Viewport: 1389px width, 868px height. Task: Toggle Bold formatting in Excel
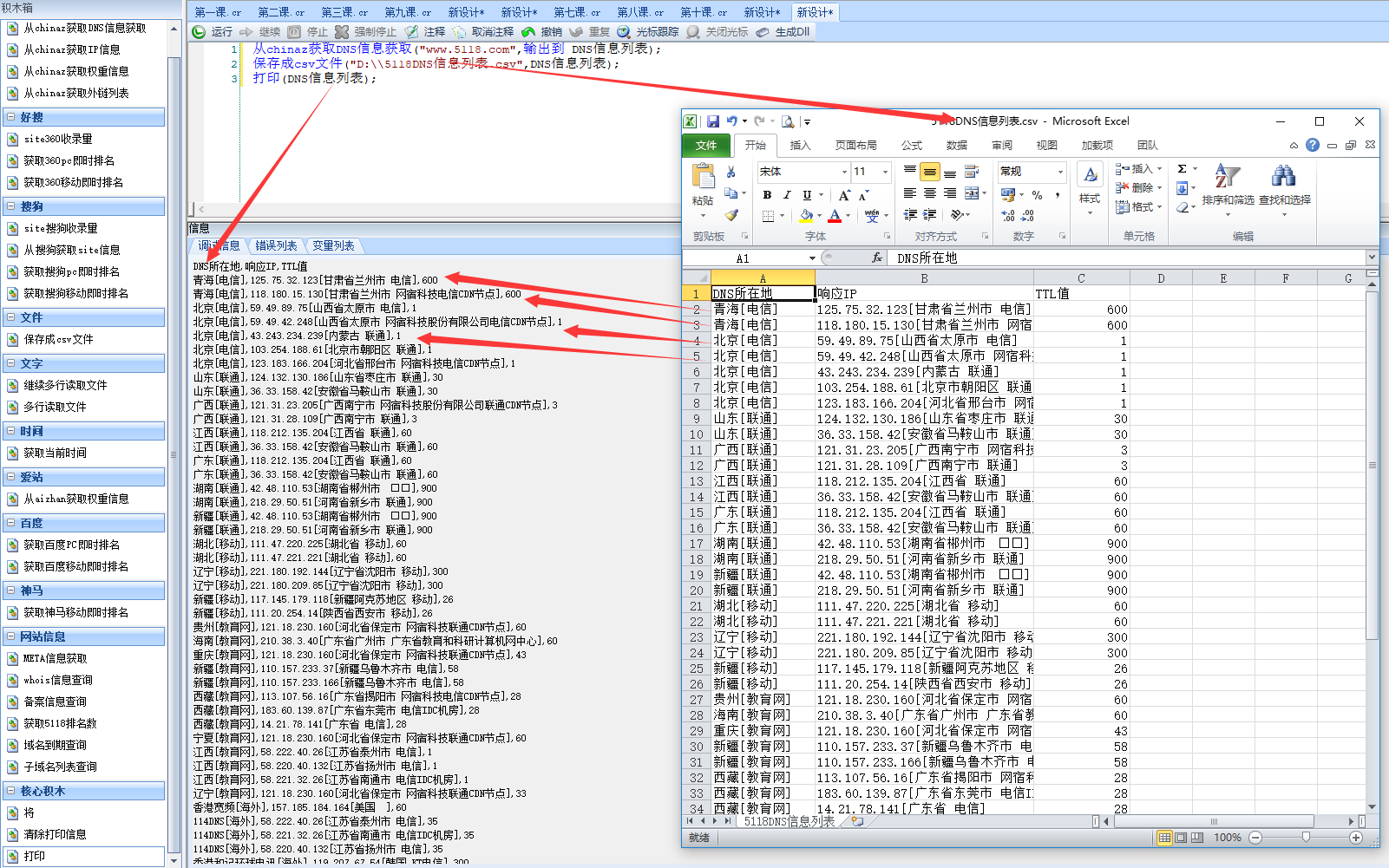click(x=767, y=195)
